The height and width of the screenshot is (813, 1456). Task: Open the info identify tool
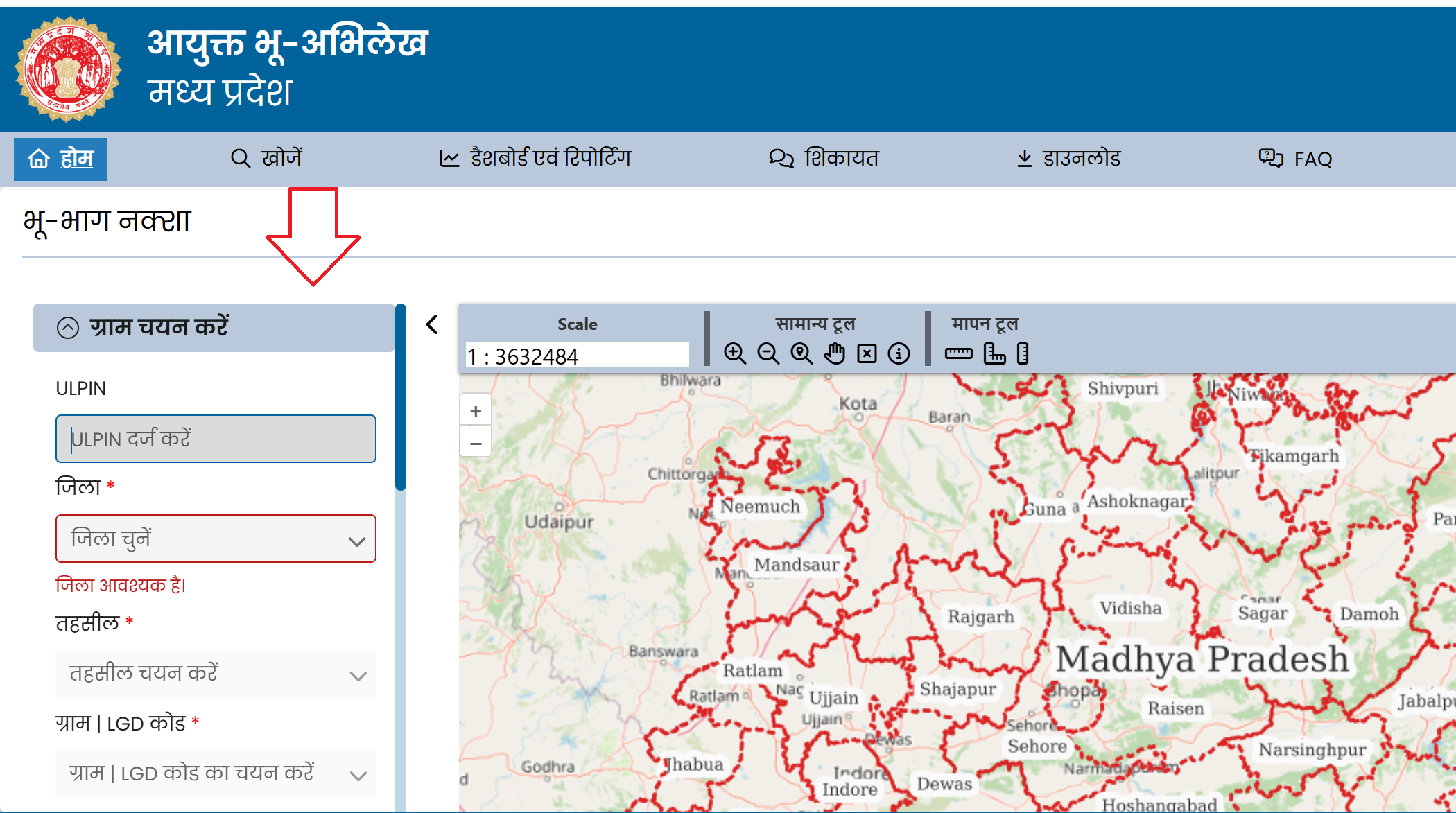click(899, 353)
